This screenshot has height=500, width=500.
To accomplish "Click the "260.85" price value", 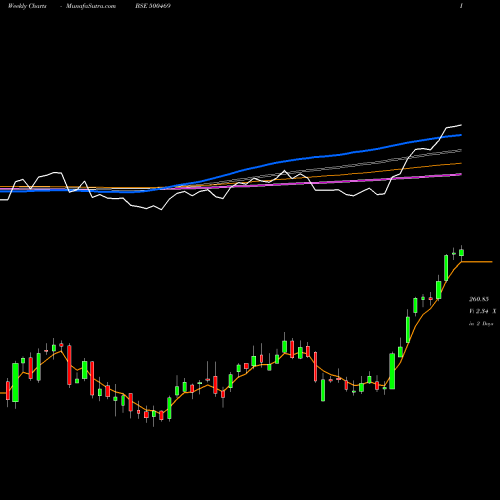I will 479,299.
